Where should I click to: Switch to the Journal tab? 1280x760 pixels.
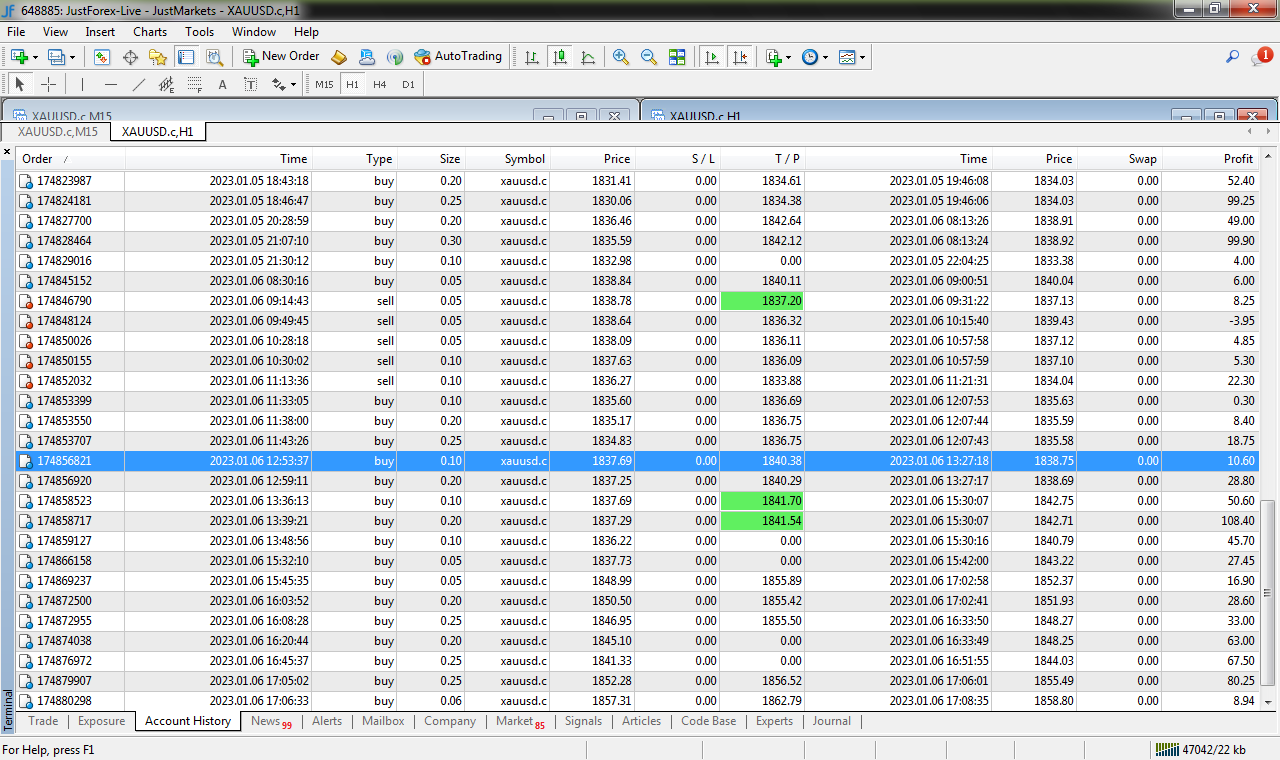point(831,721)
